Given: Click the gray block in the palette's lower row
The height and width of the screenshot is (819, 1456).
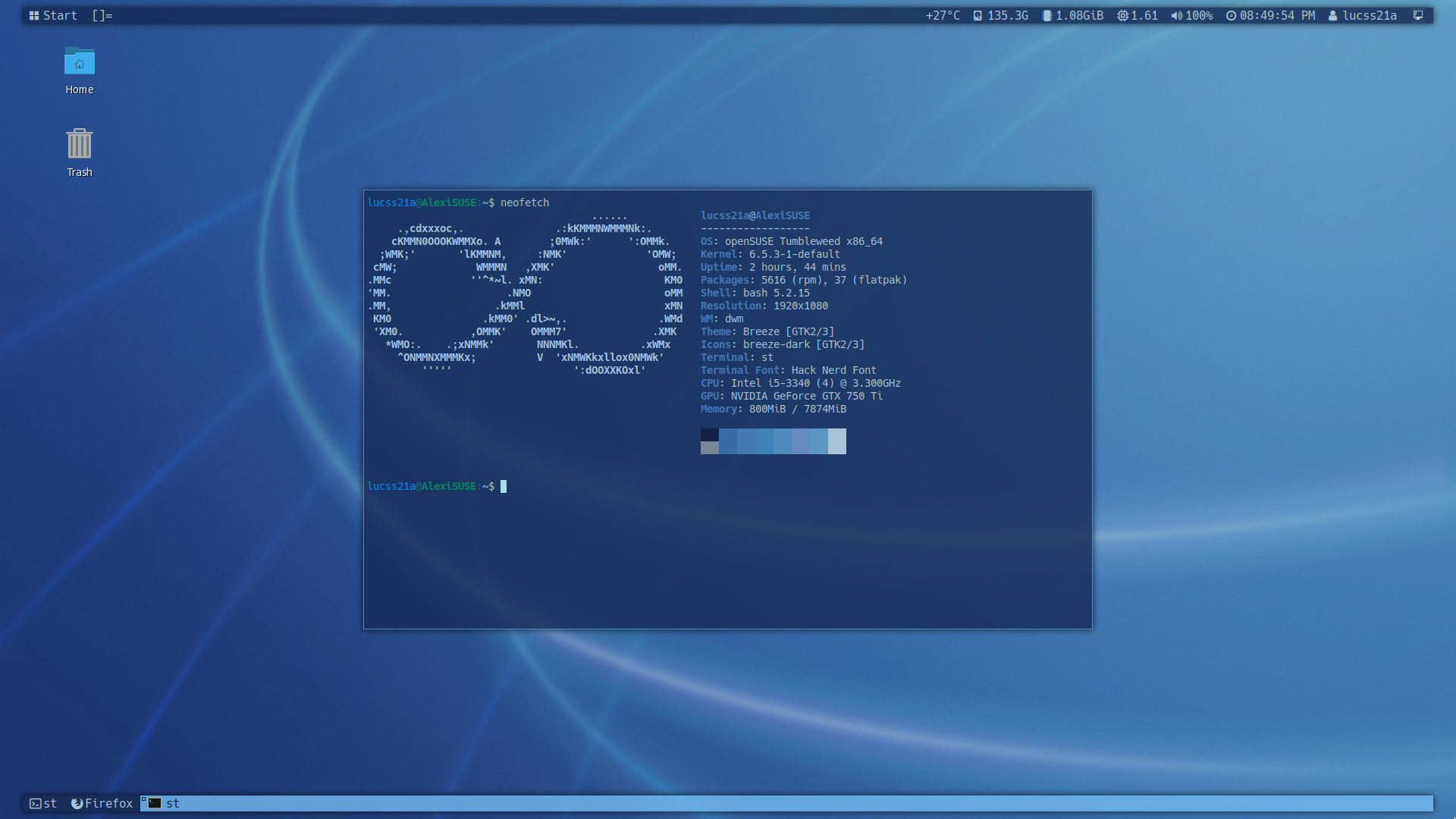Looking at the screenshot, I should (x=710, y=448).
